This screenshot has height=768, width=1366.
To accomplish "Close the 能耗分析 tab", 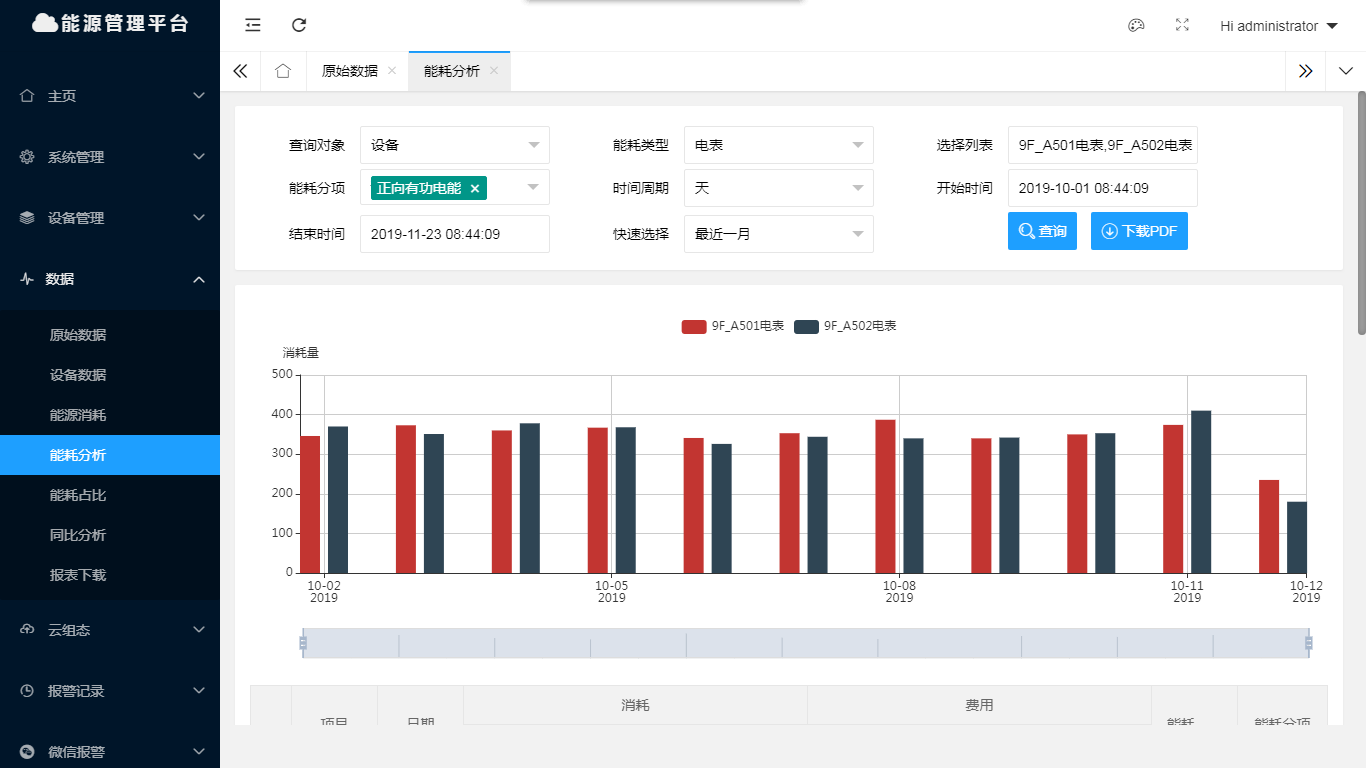I will pyautogui.click(x=494, y=71).
